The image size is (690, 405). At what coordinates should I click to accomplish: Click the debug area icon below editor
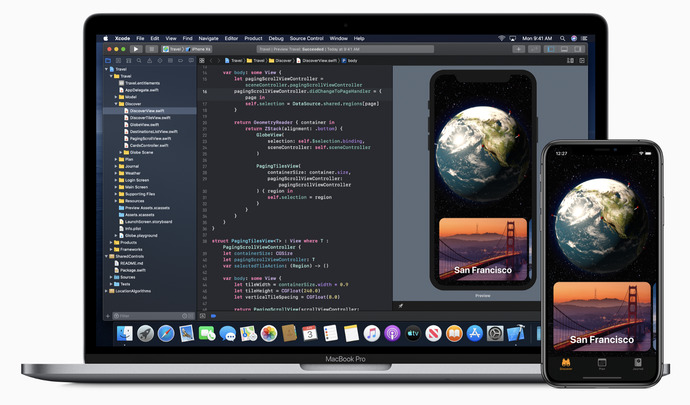point(202,316)
